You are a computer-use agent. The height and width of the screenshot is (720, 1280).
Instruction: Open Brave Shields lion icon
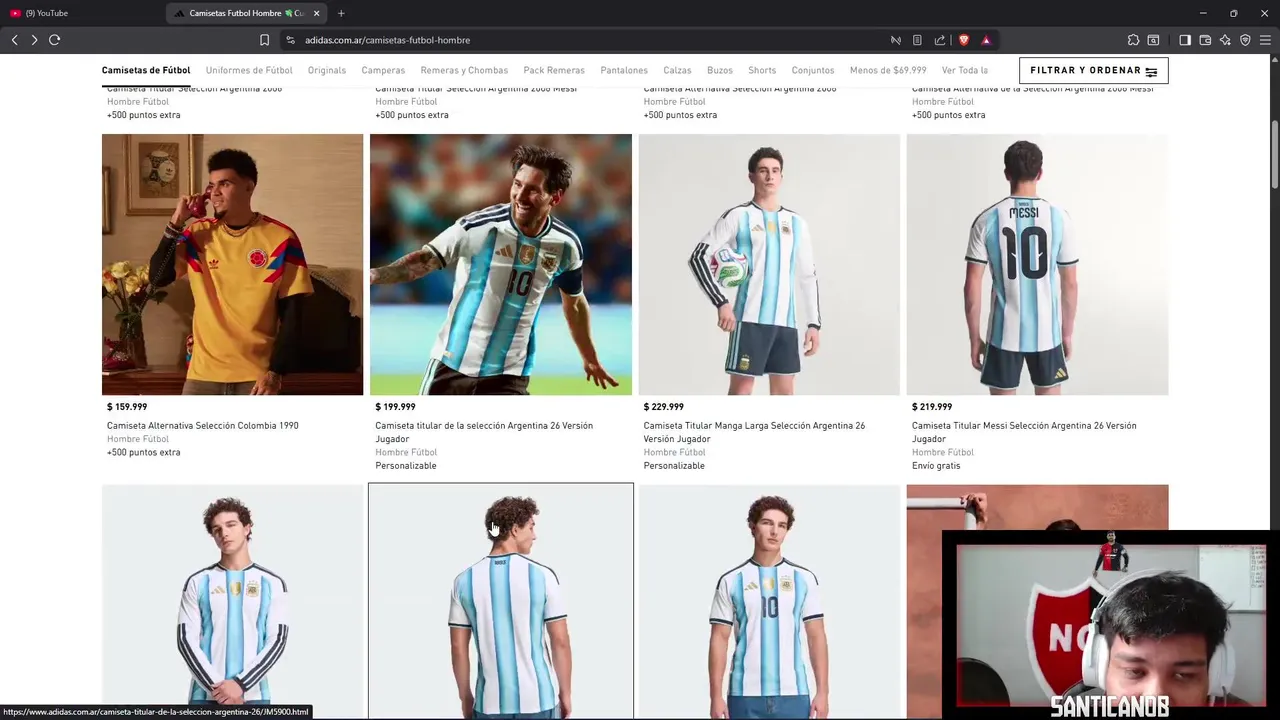(x=964, y=40)
